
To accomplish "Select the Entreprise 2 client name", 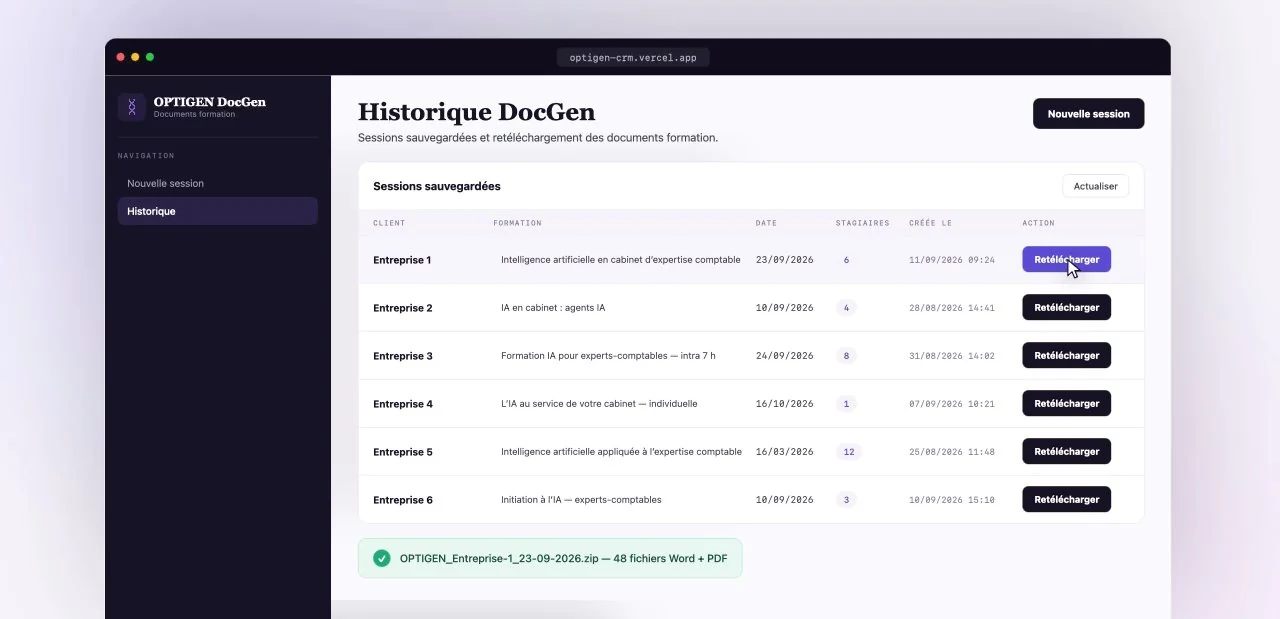I will tap(403, 308).
